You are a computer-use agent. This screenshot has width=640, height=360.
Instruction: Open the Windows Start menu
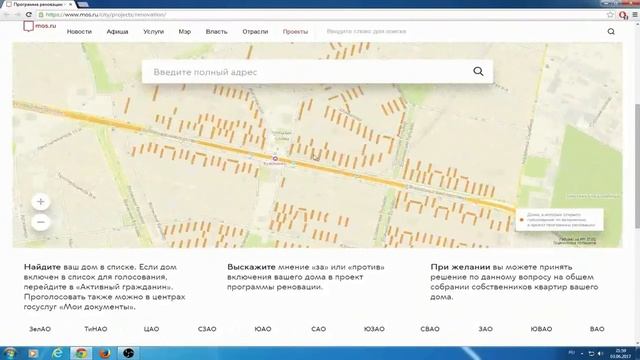point(10,353)
